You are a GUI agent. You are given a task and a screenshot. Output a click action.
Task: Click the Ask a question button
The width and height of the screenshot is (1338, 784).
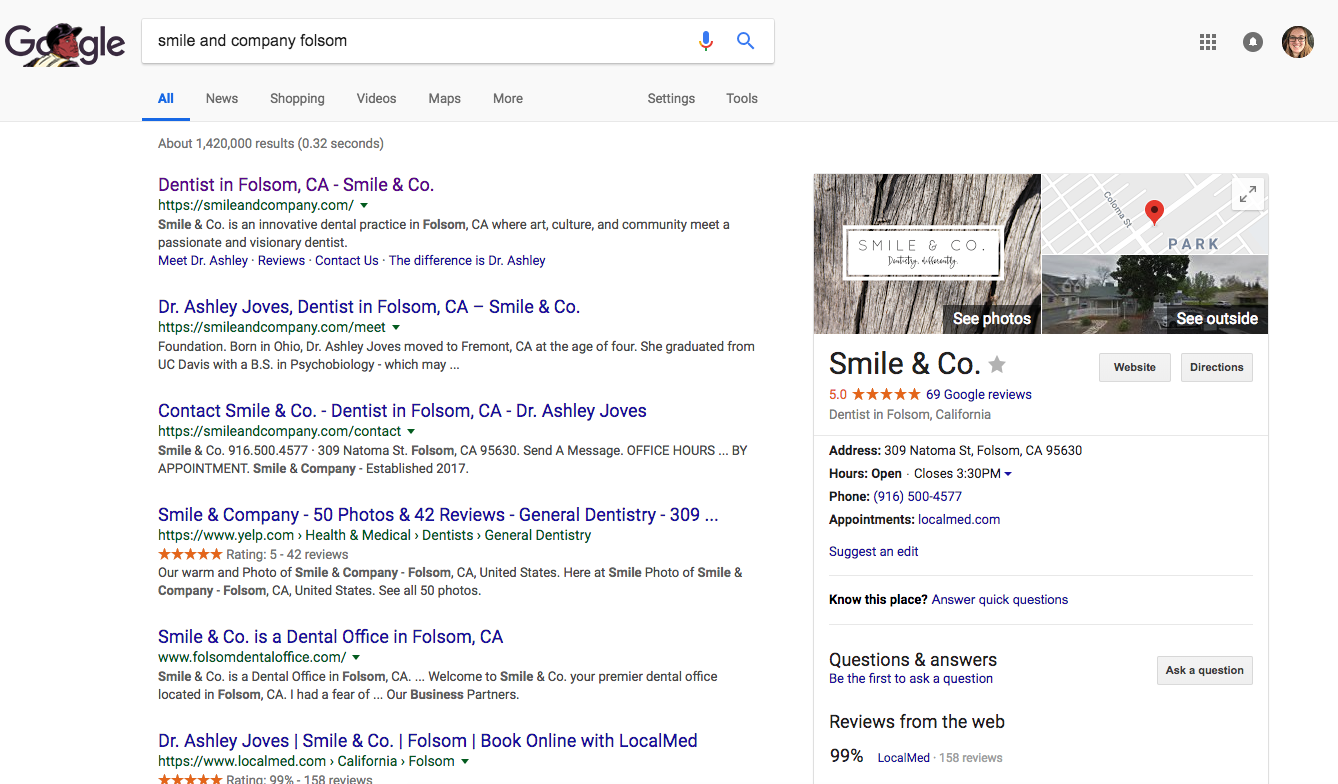[1205, 670]
